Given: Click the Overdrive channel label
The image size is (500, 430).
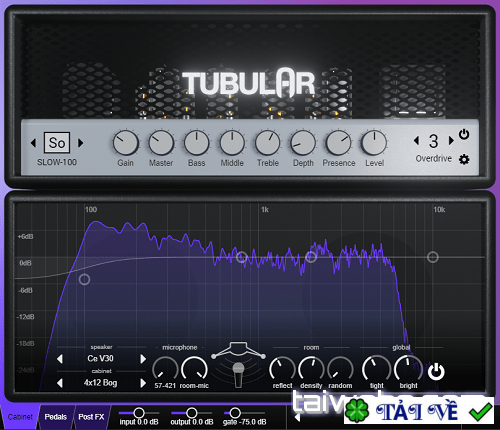Looking at the screenshot, I should coord(433,159).
